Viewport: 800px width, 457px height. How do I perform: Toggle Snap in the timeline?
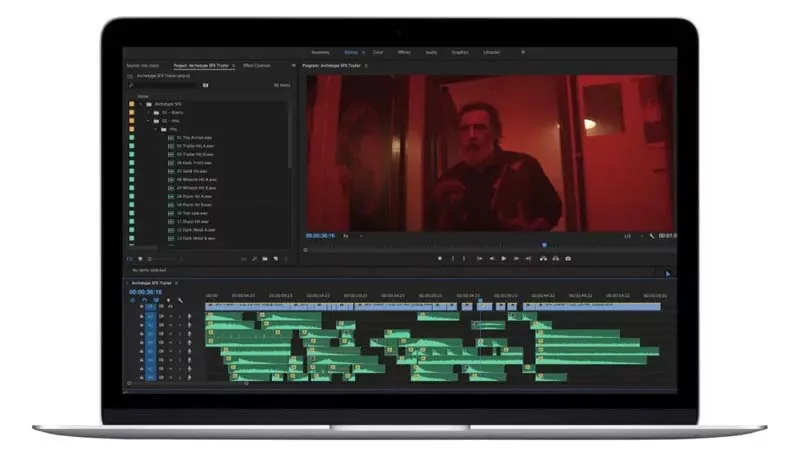144,300
